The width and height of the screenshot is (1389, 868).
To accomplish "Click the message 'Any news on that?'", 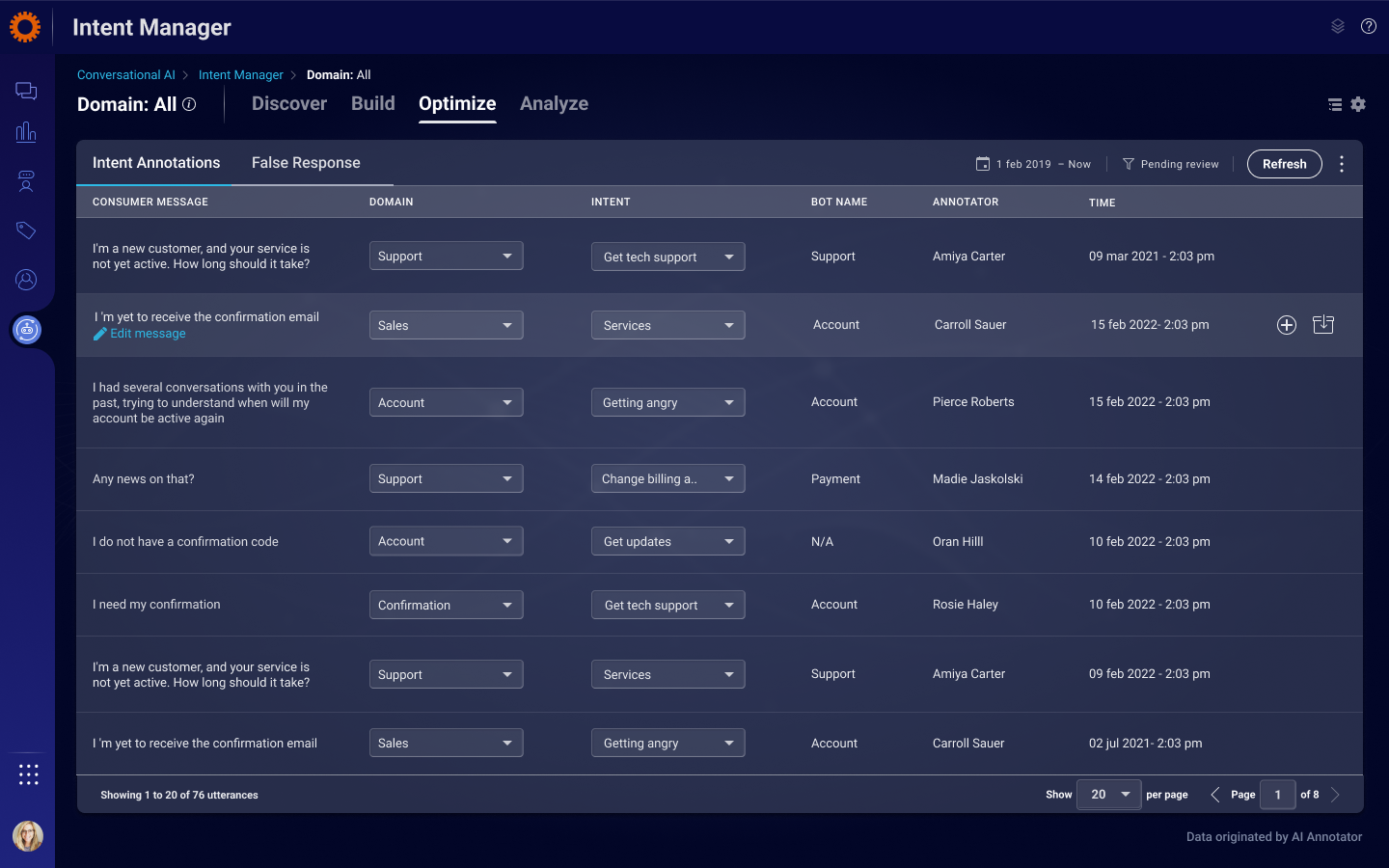I will pos(144,479).
